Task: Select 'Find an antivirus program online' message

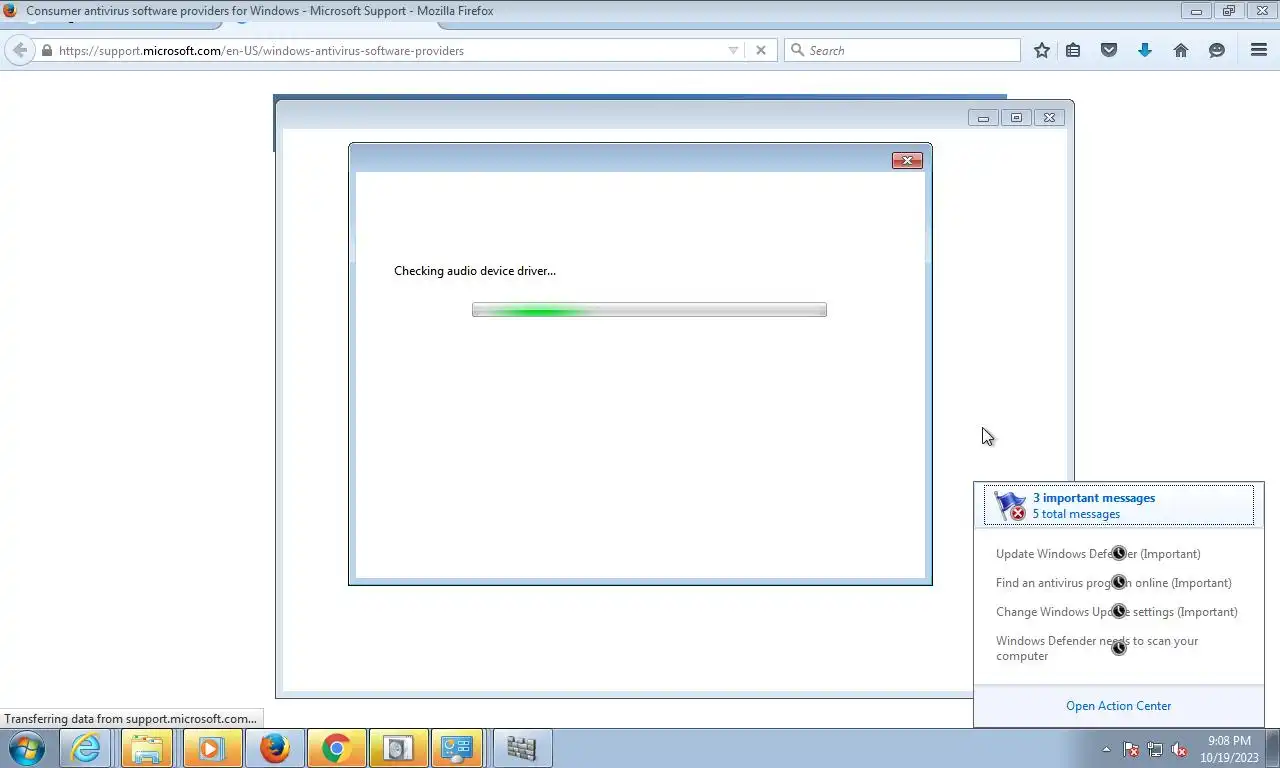Action: 1114,583
